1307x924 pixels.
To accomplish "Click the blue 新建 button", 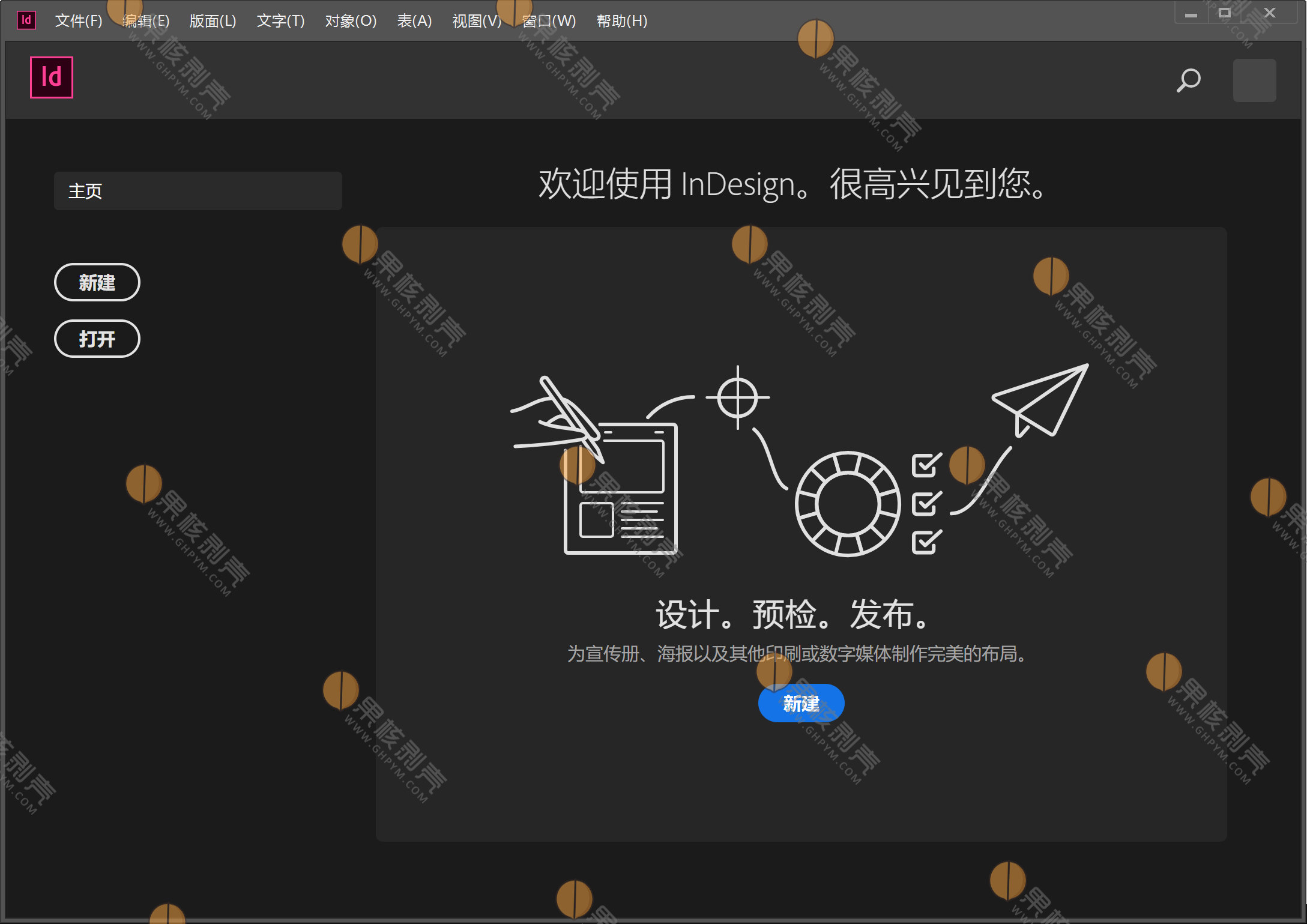I will [x=801, y=703].
